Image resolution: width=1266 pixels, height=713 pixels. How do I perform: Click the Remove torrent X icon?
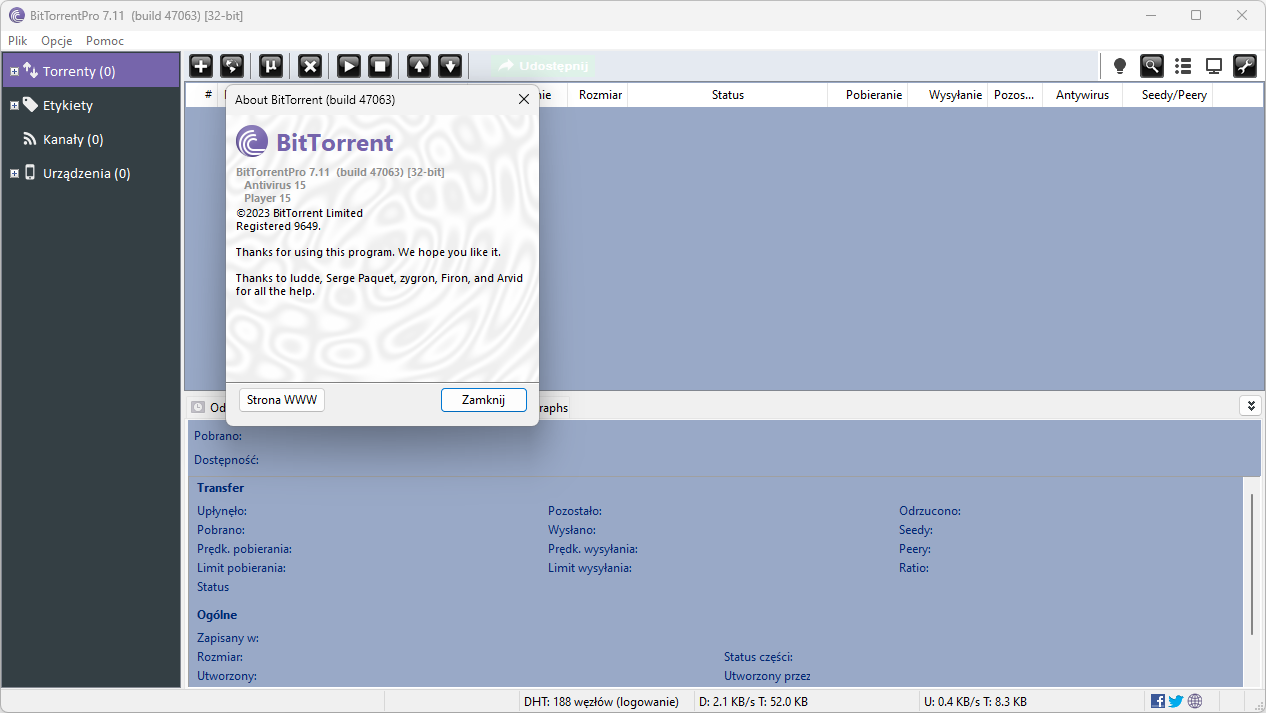[x=310, y=66]
